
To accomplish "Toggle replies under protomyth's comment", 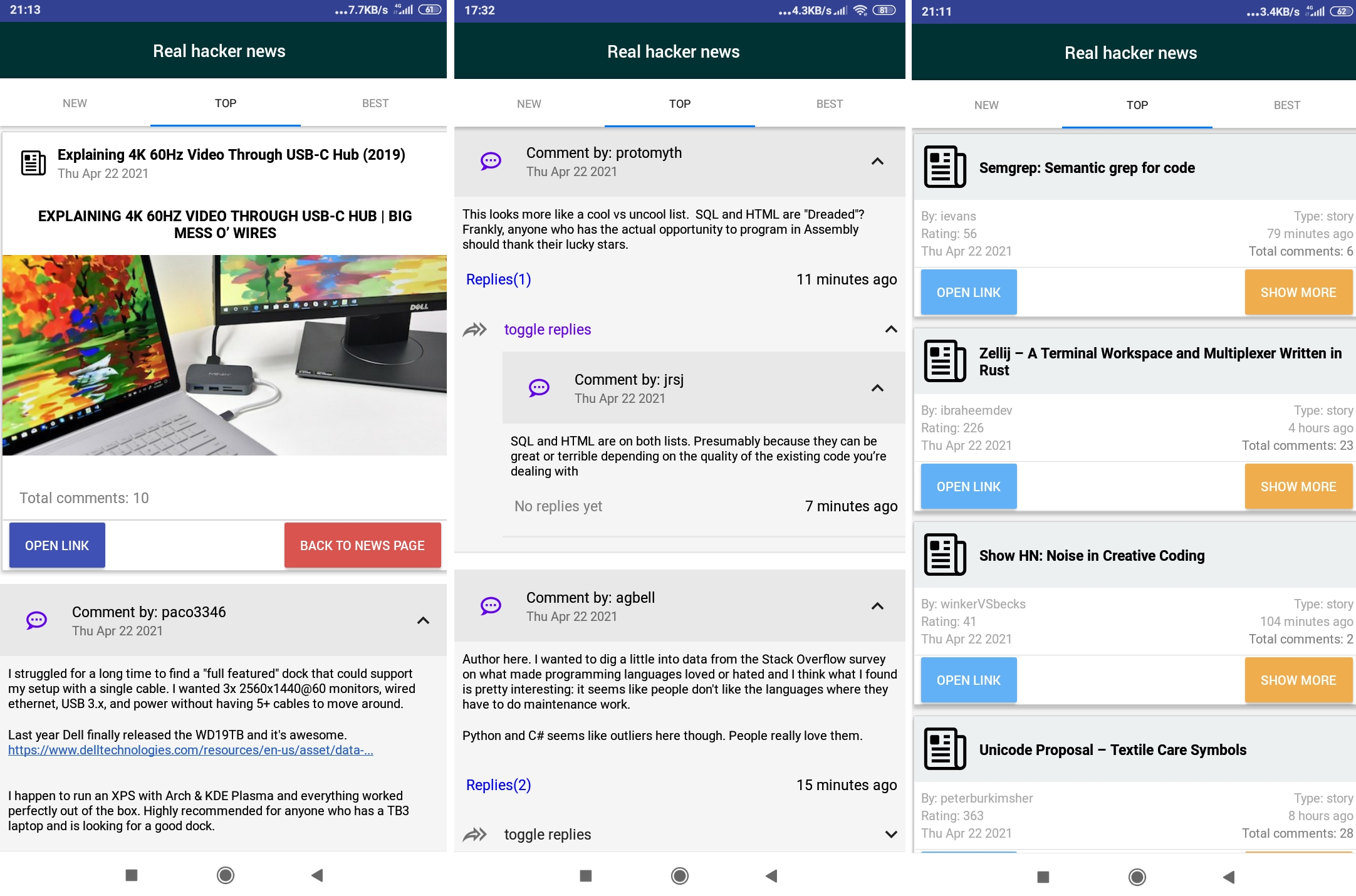I will pos(547,330).
